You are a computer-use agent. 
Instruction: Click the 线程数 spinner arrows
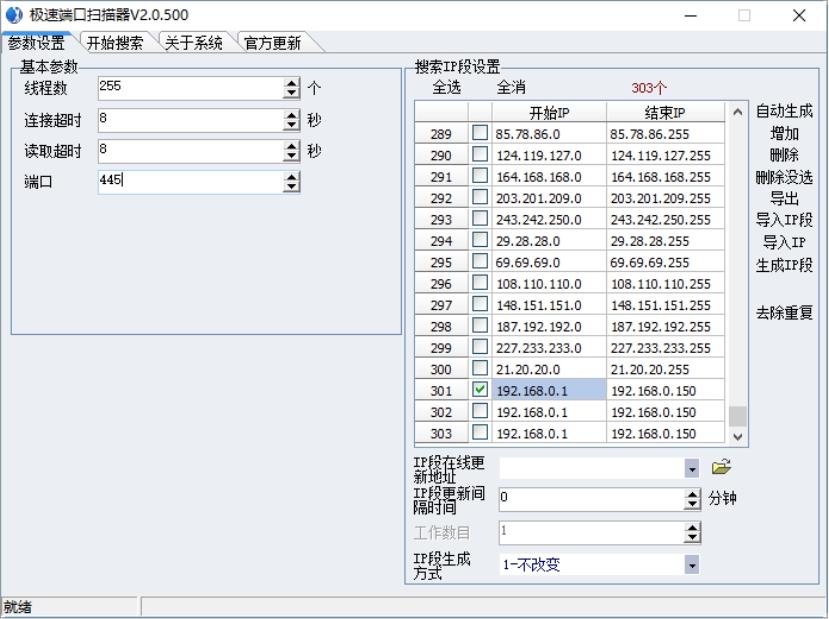tap(292, 88)
